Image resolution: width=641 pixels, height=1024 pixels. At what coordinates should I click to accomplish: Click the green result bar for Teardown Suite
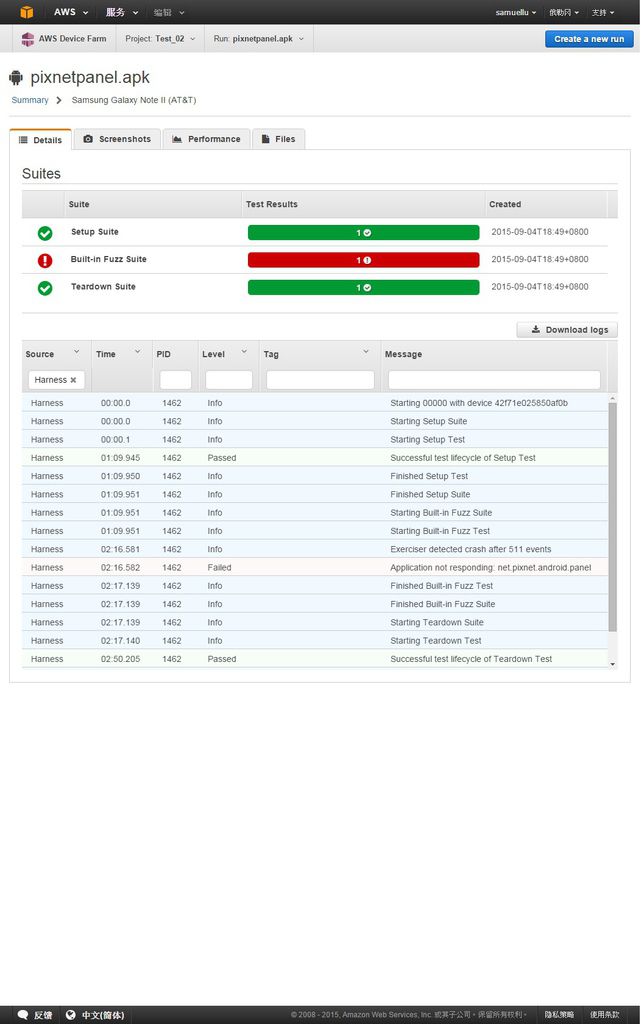pyautogui.click(x=364, y=287)
